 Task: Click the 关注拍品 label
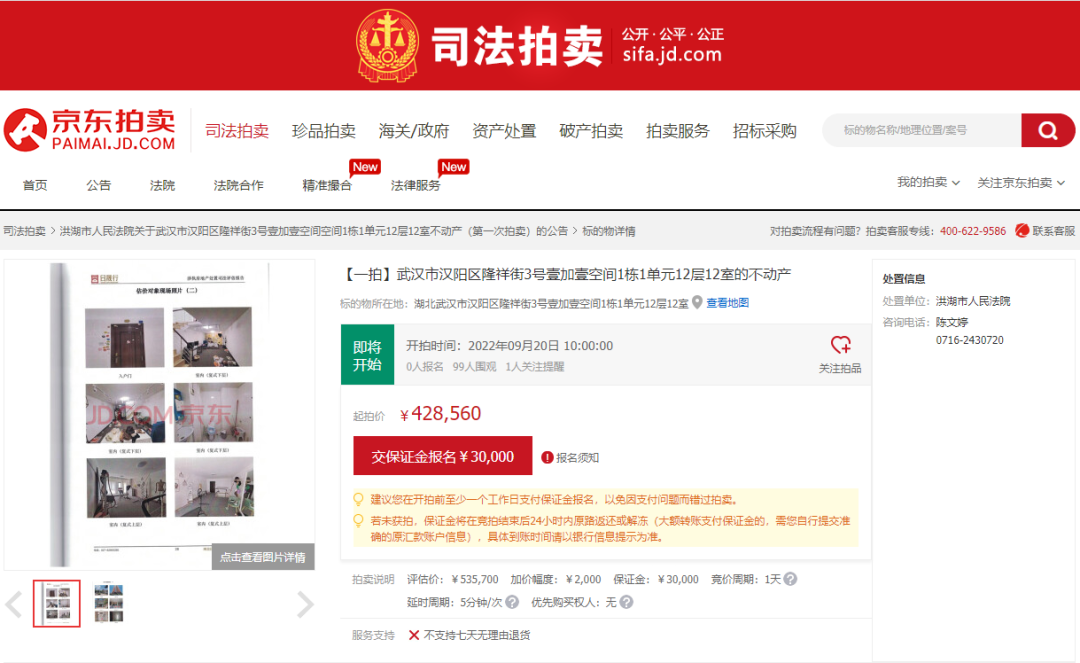pos(840,368)
